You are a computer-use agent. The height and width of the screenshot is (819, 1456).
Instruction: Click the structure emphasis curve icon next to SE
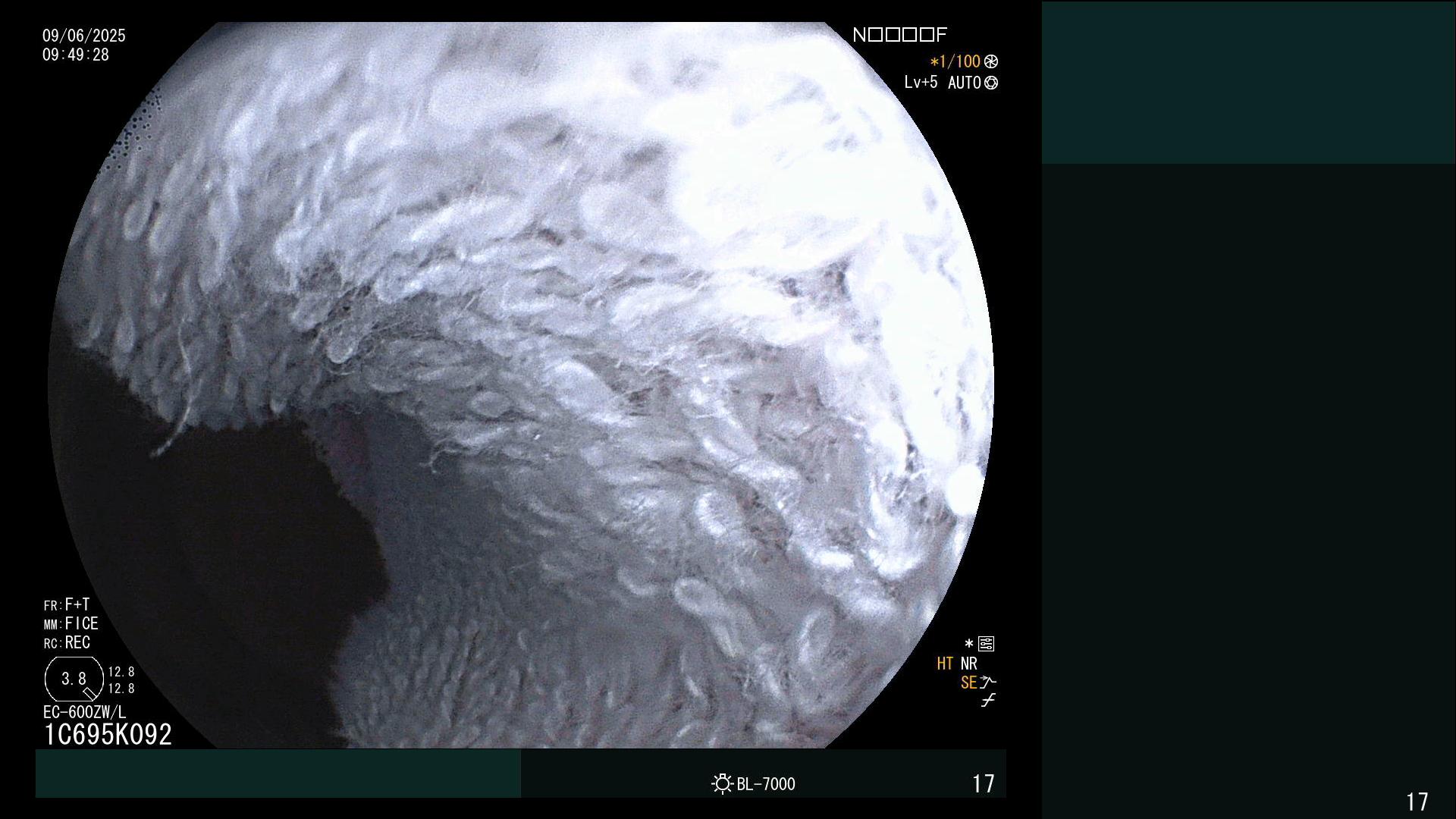tap(988, 682)
